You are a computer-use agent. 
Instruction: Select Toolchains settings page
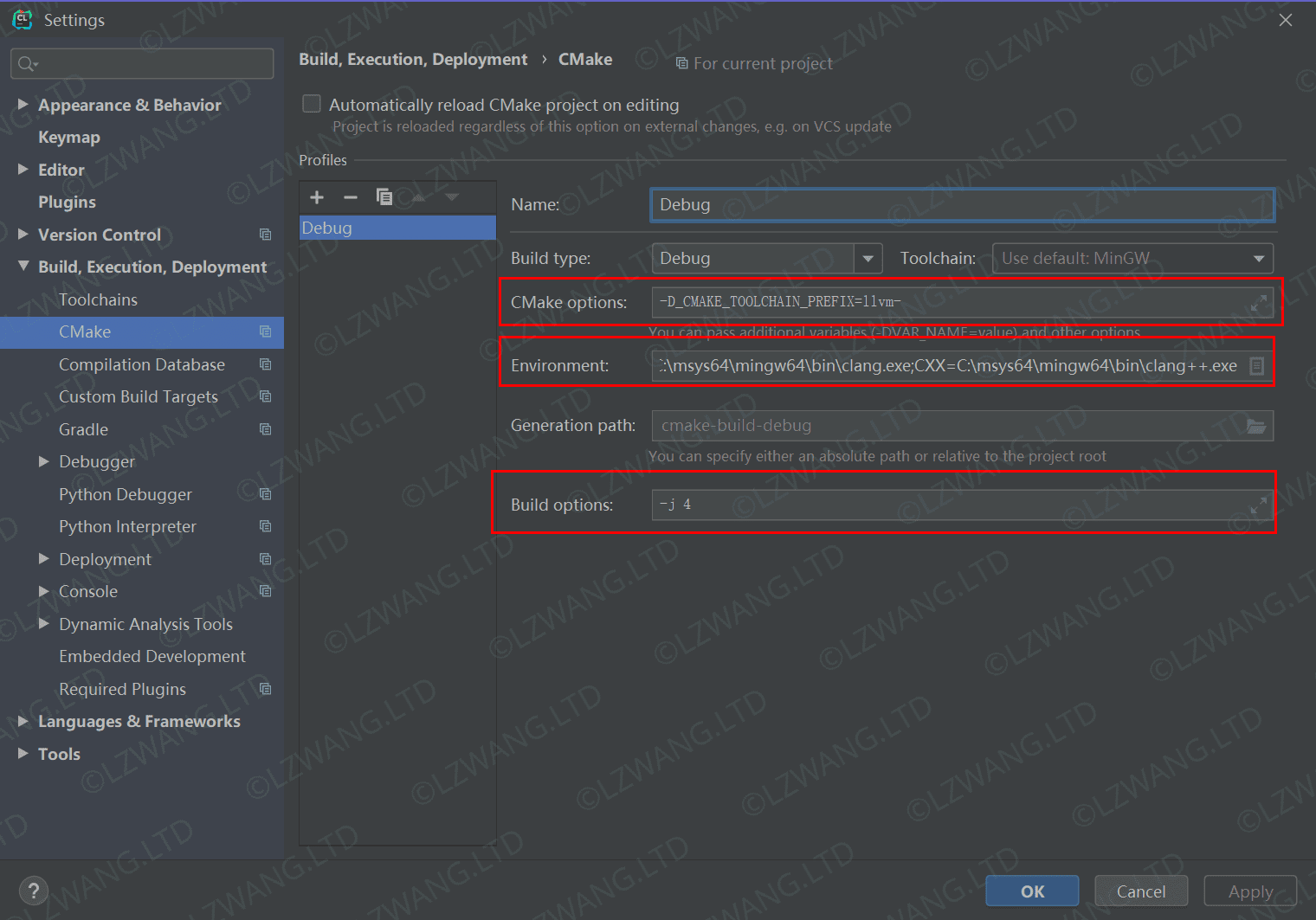98,299
